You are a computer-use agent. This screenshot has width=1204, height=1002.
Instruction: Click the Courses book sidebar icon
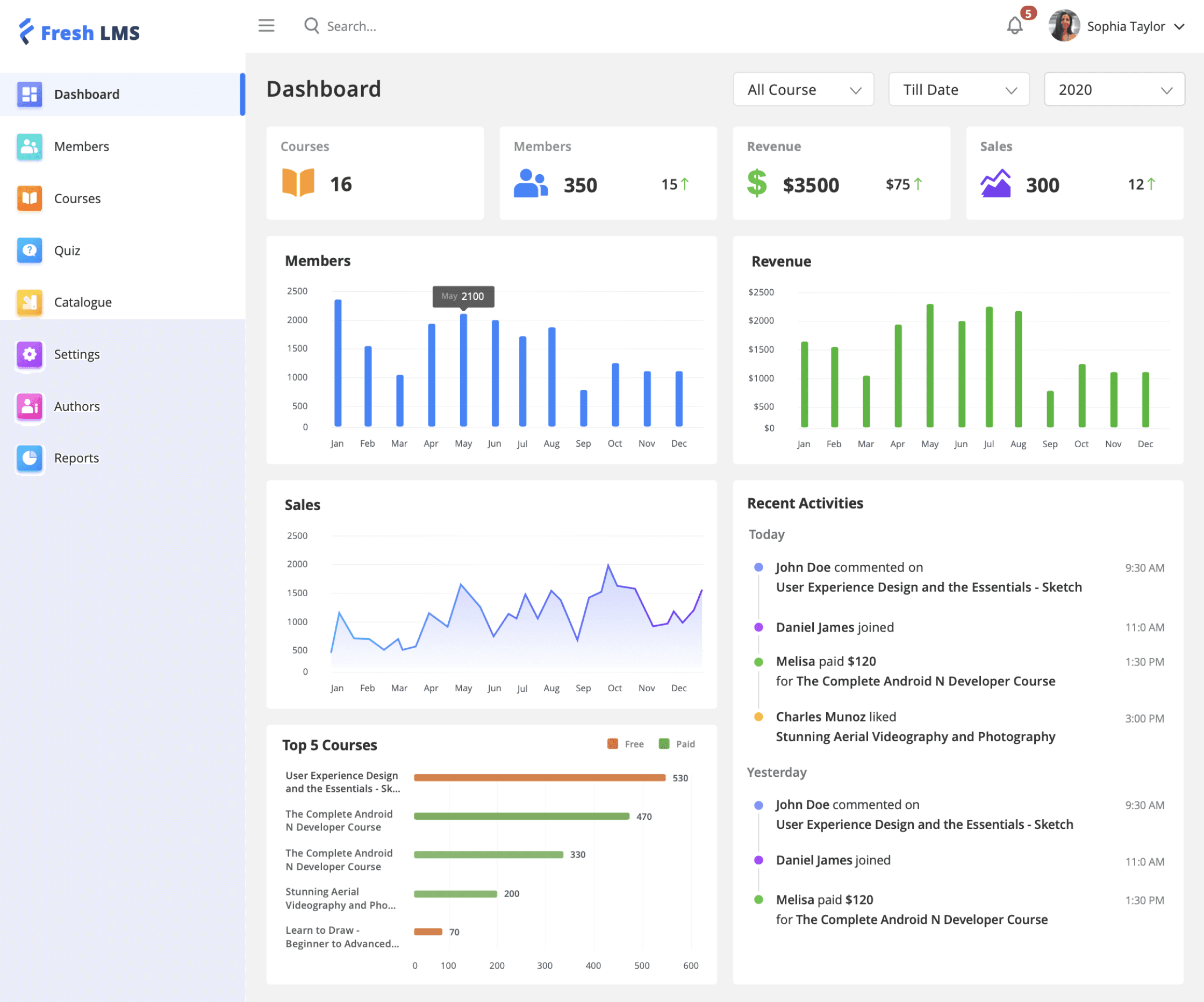tap(29, 198)
